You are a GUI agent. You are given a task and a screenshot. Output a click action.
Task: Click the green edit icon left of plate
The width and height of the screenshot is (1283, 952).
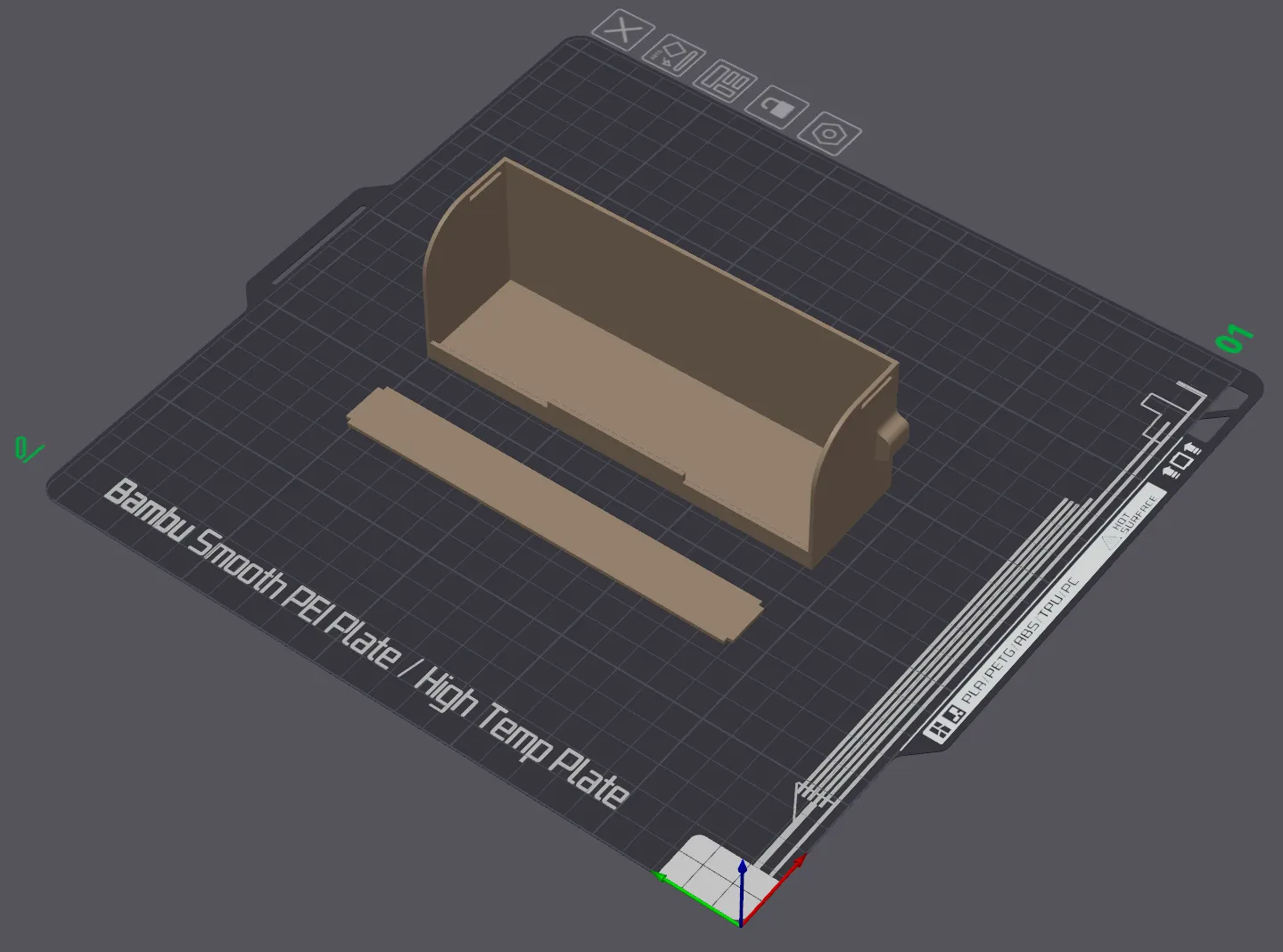pos(28,450)
